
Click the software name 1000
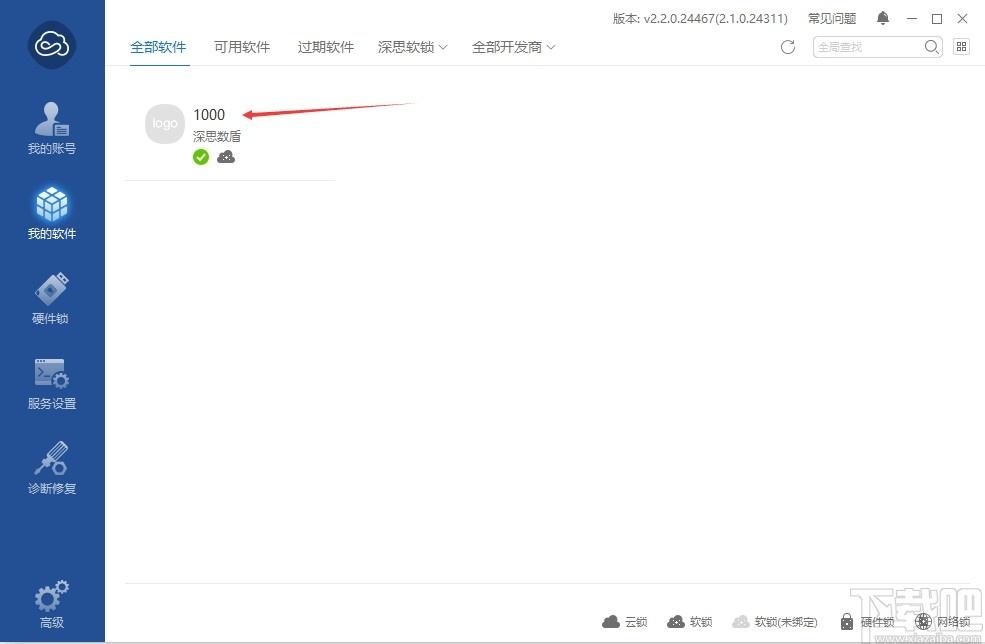coord(209,114)
